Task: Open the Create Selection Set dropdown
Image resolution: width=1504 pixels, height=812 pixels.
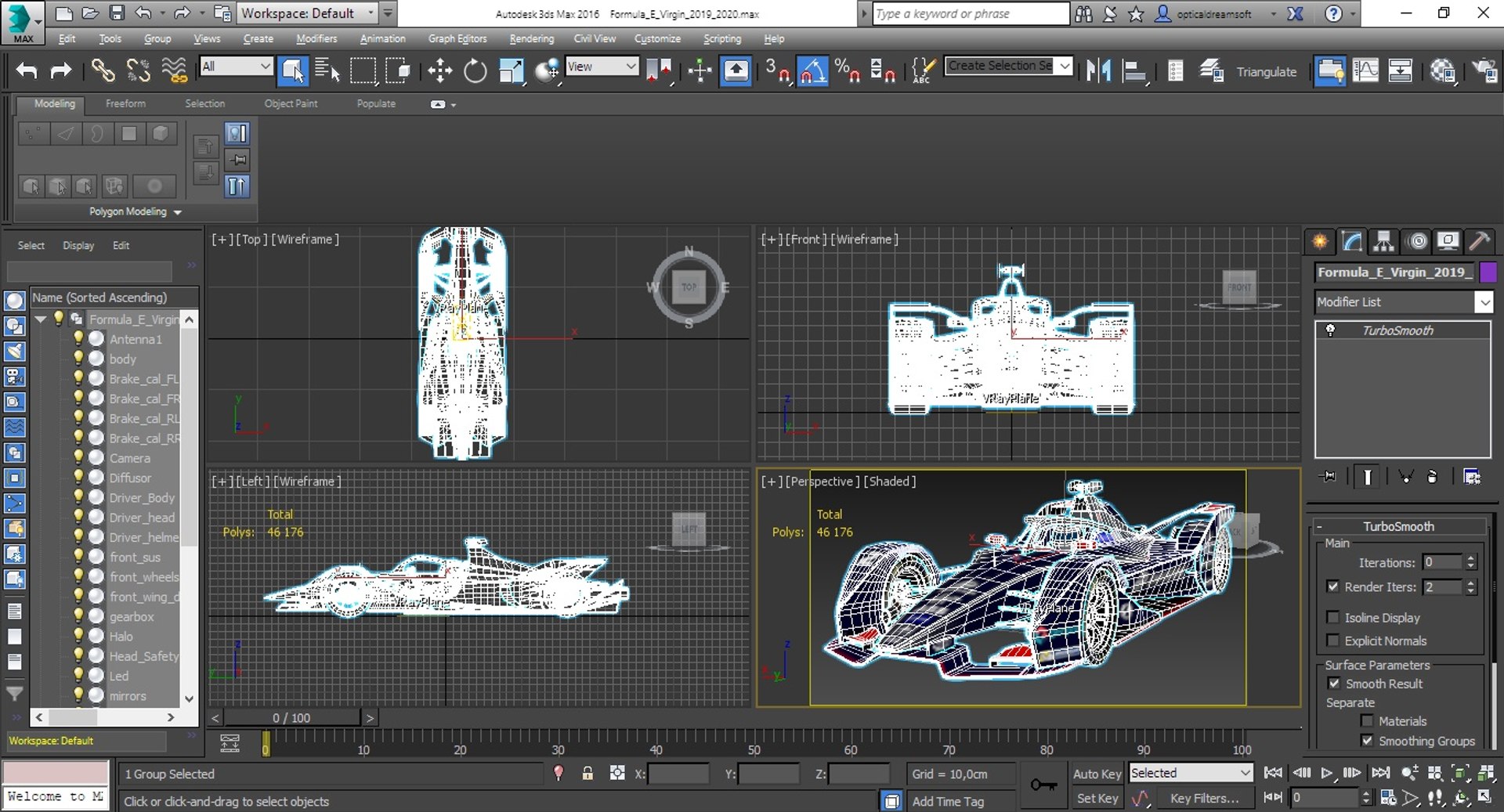Action: click(x=1009, y=66)
